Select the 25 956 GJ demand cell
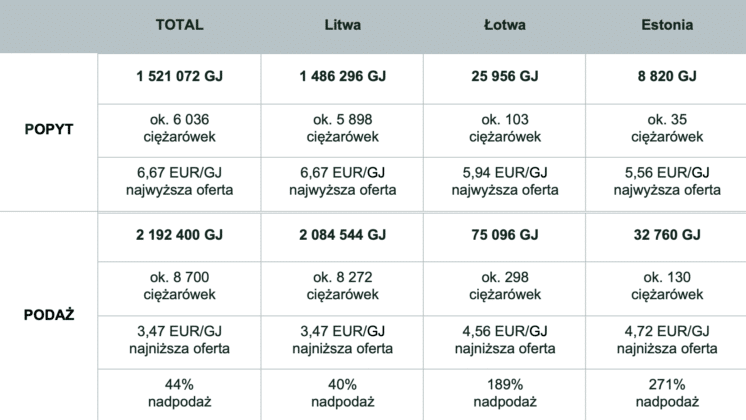 (505, 78)
